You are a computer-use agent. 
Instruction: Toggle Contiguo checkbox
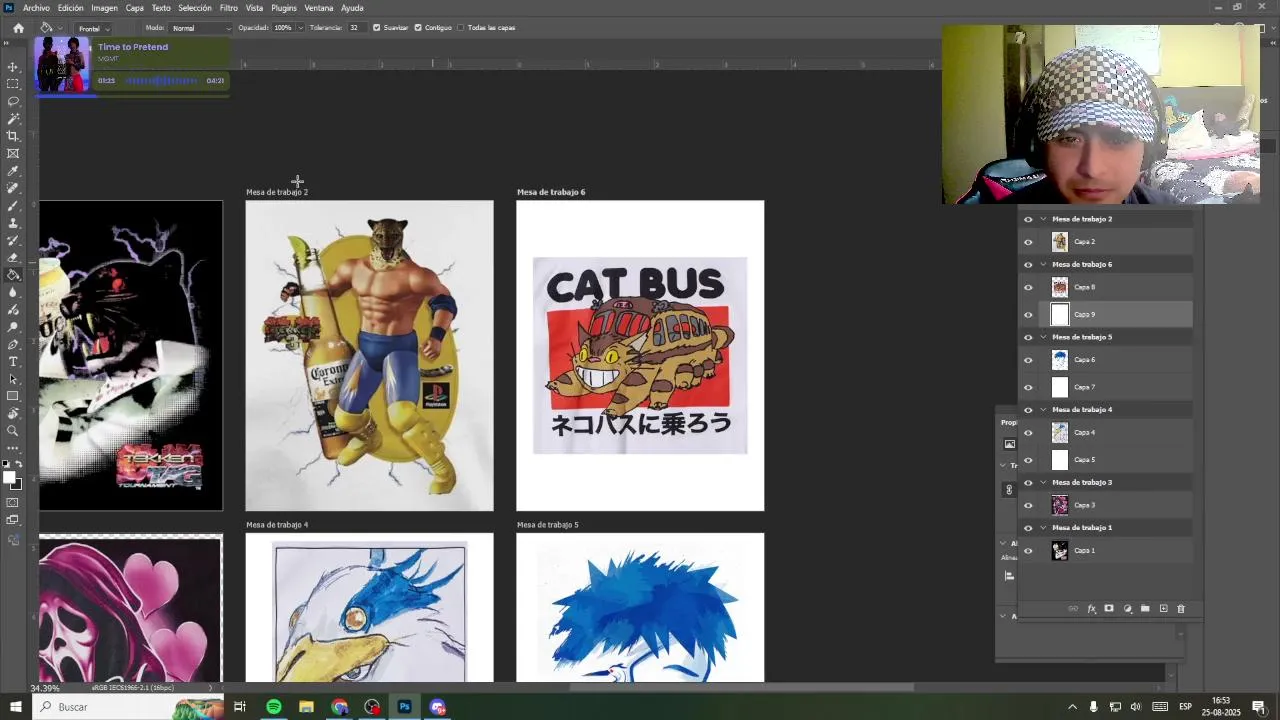point(418,28)
